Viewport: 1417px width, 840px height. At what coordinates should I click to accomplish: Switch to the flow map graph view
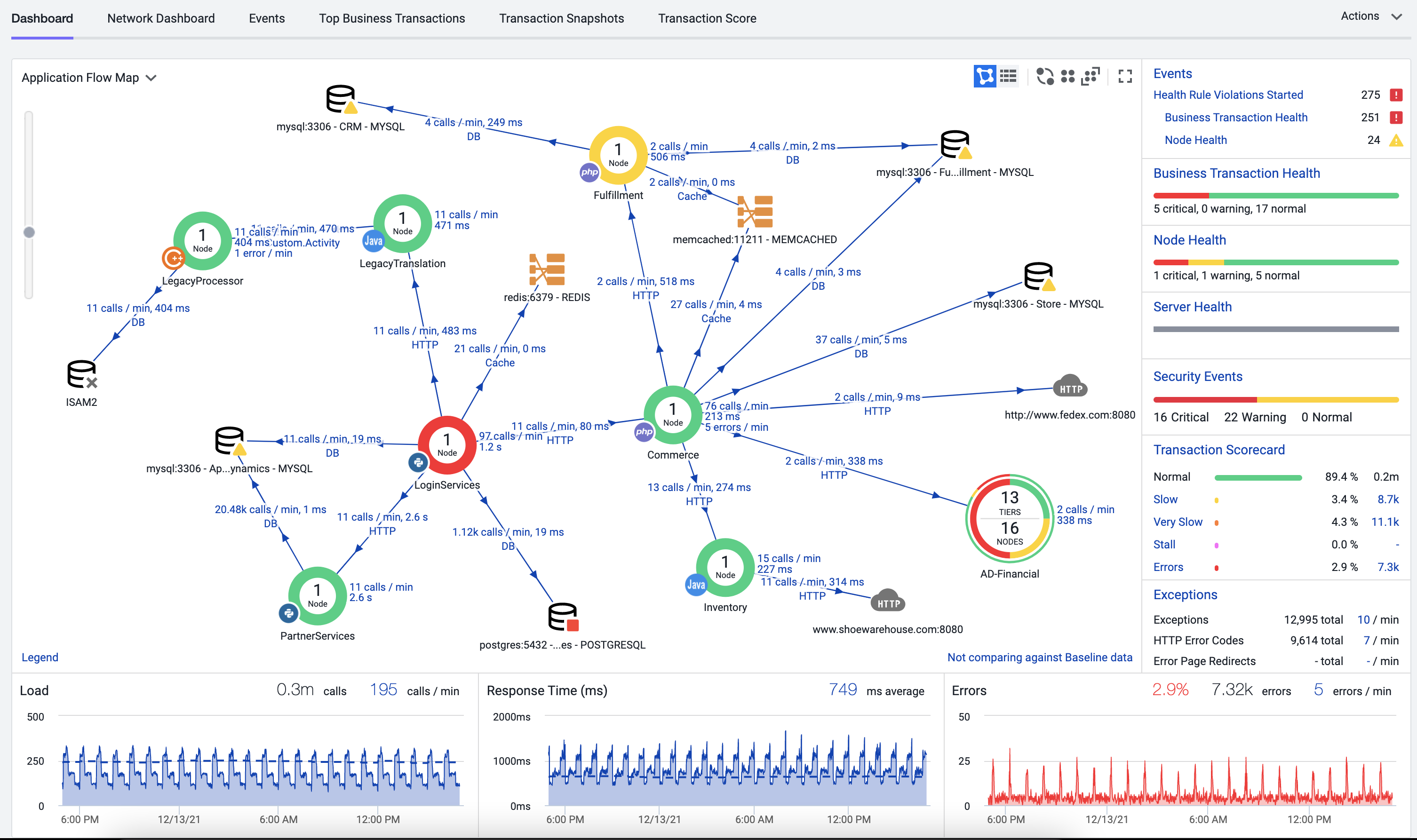[984, 76]
